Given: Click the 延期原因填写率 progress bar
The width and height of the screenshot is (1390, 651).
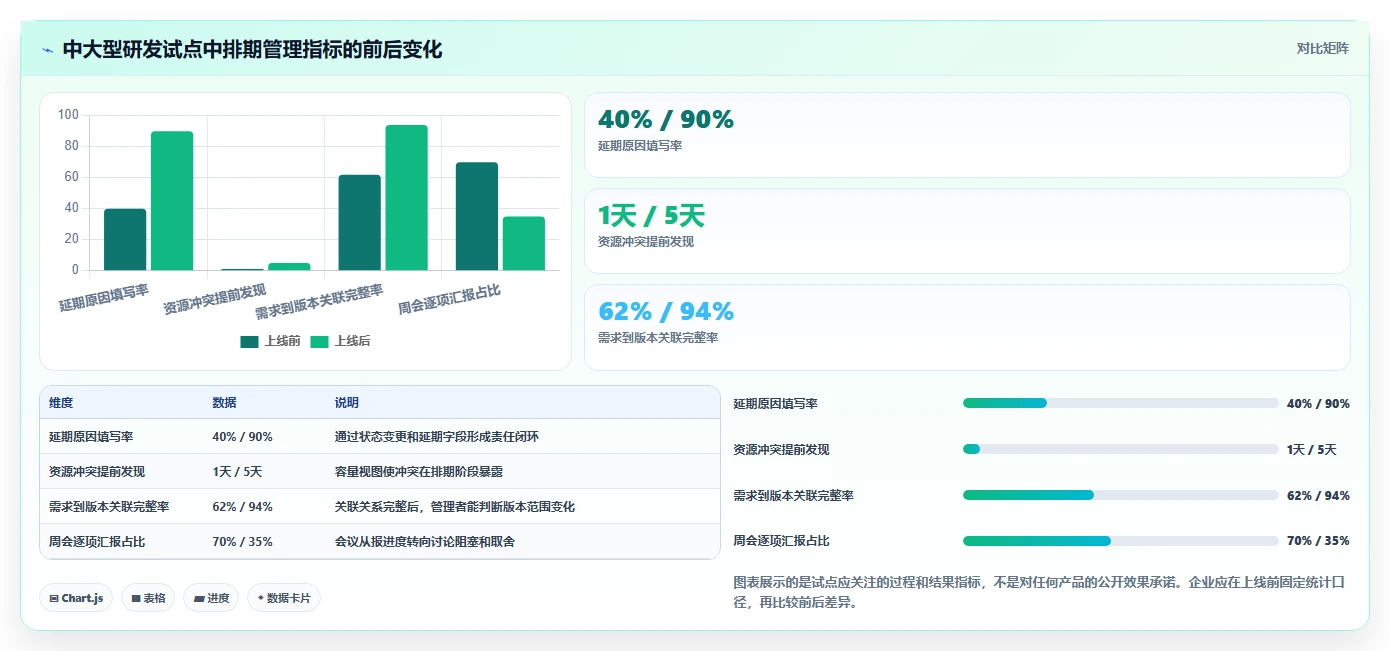Looking at the screenshot, I should tap(1120, 403).
